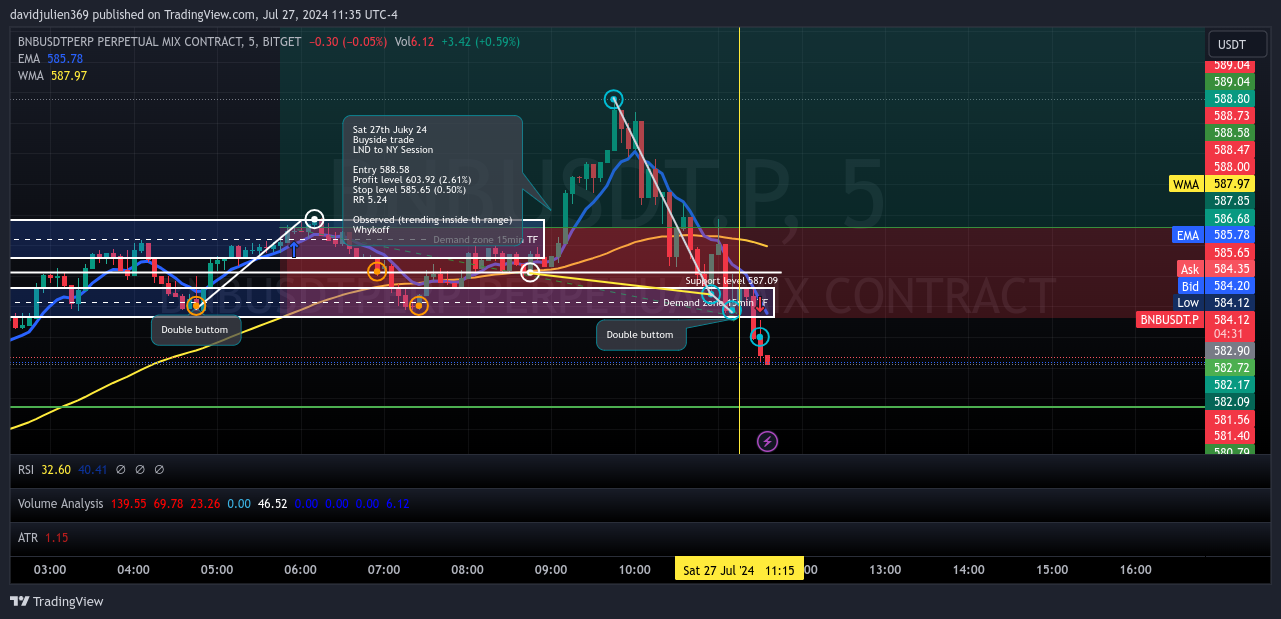Click the blue EMA price tag
Screen dimensions: 1281x619
(x=1188, y=235)
